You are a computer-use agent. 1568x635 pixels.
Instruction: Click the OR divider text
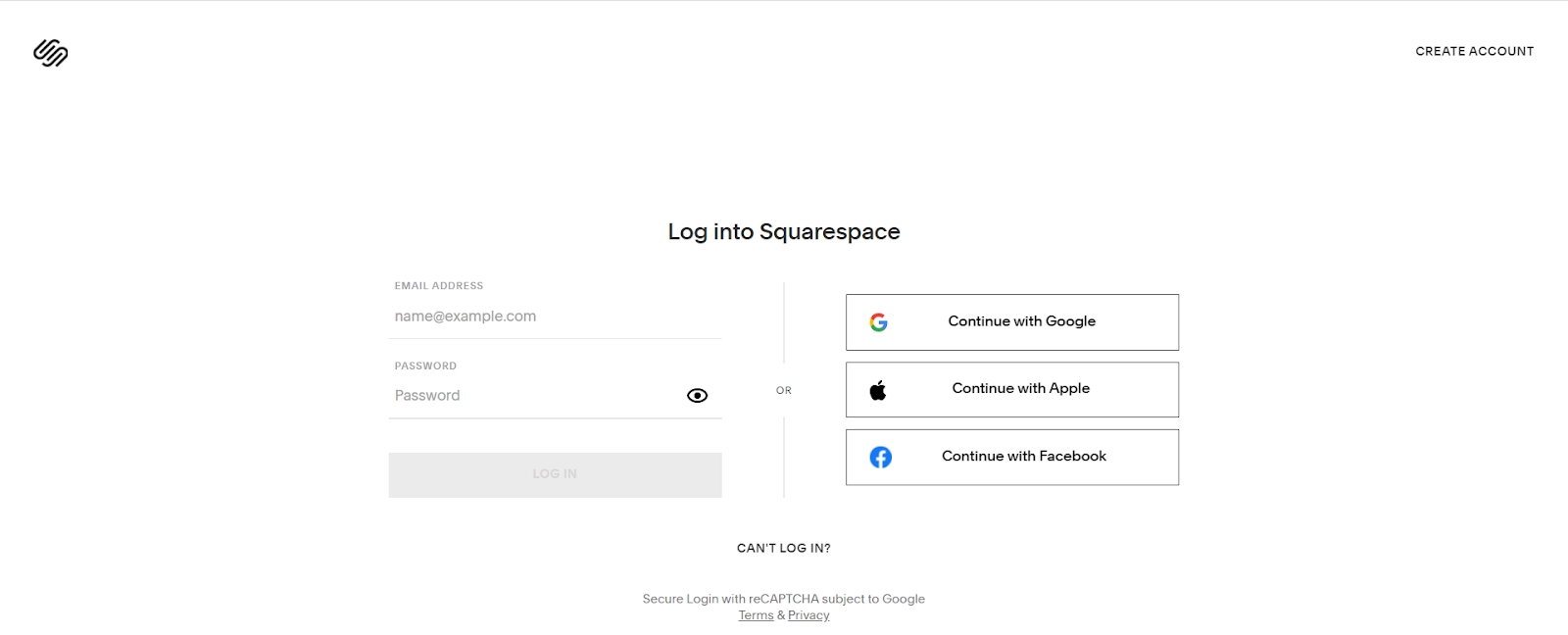click(783, 391)
